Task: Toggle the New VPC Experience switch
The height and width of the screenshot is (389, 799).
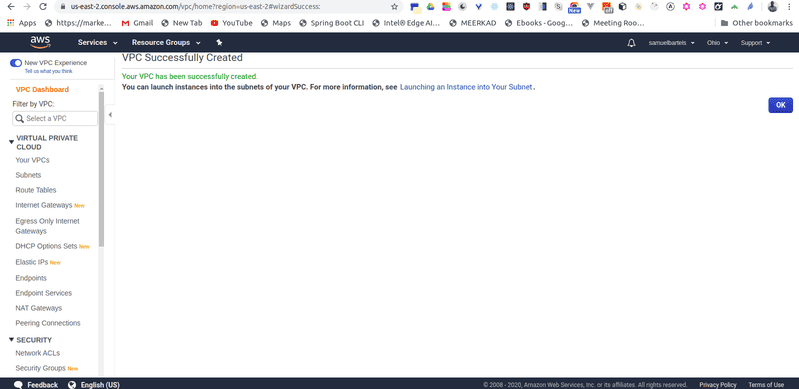Action: coord(16,63)
